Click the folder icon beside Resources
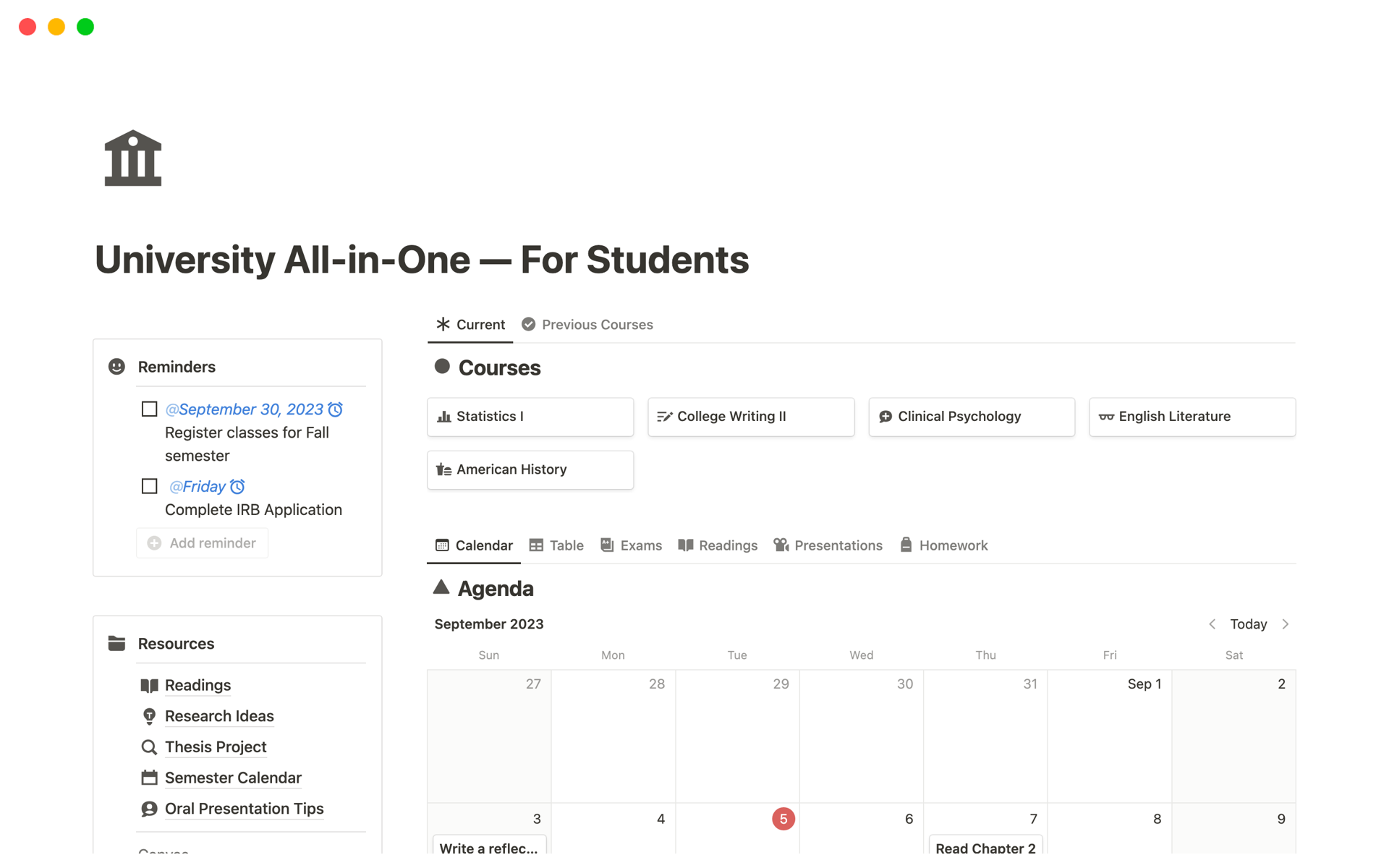1389x868 pixels. point(116,643)
